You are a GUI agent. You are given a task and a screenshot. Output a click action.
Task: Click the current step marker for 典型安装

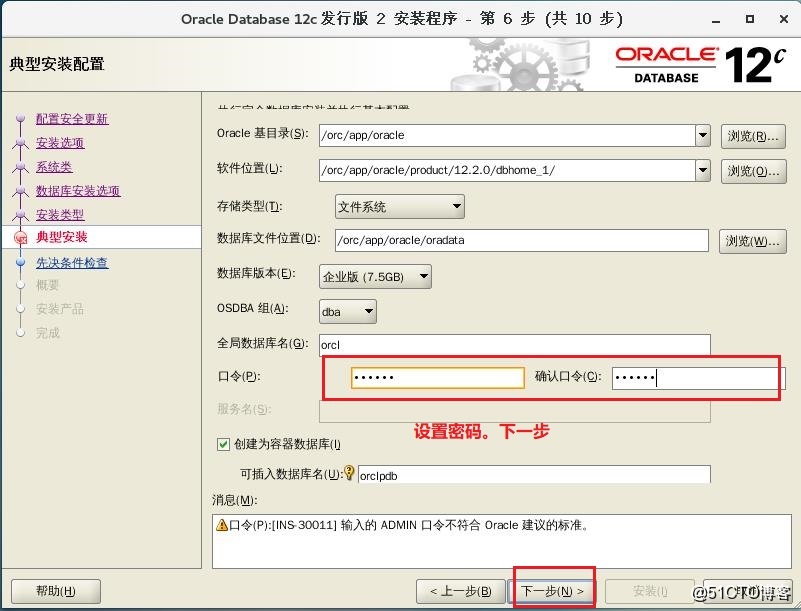tap(20, 238)
